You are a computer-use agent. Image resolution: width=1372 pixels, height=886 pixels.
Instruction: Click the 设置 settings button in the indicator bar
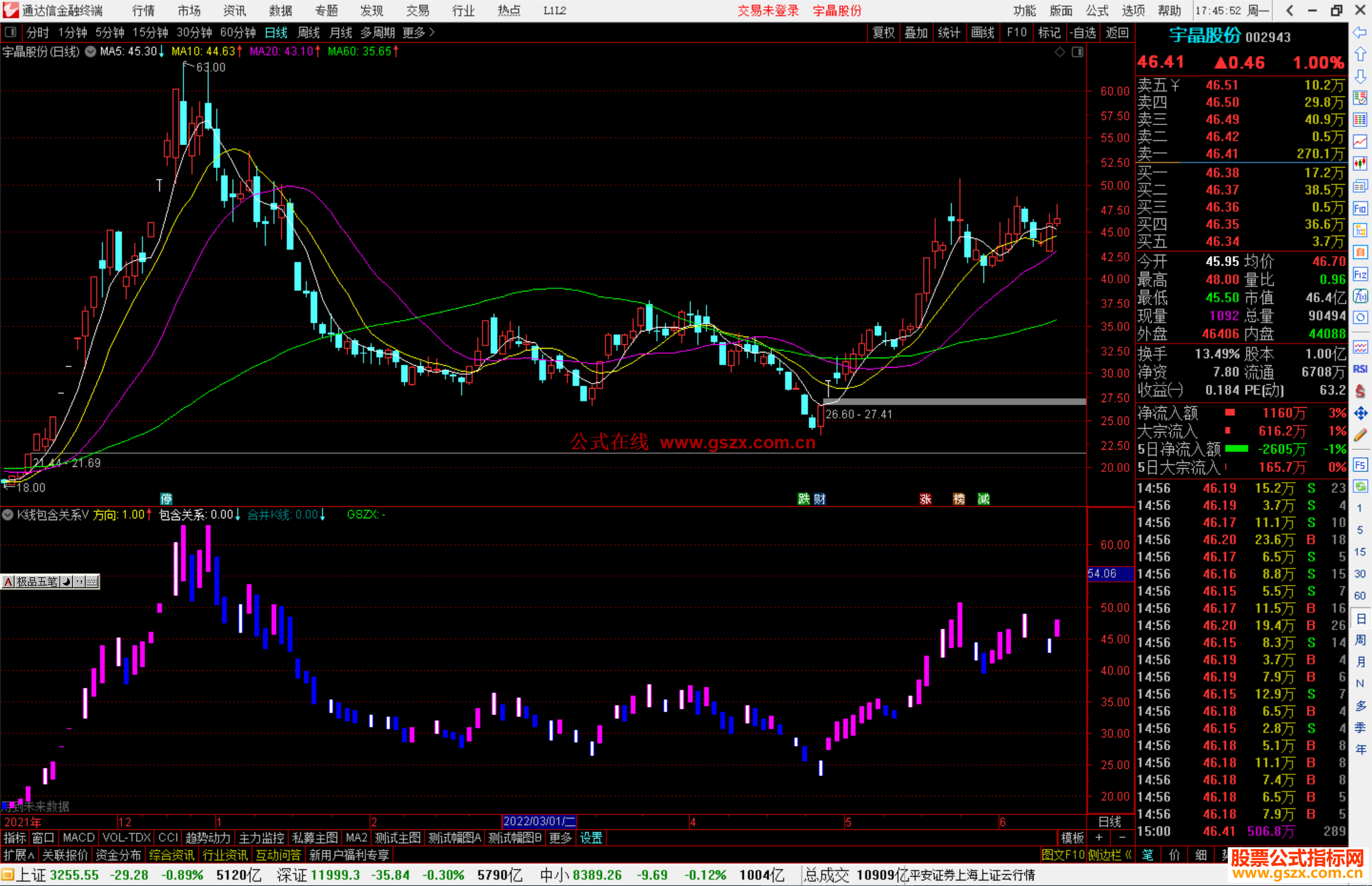point(591,838)
